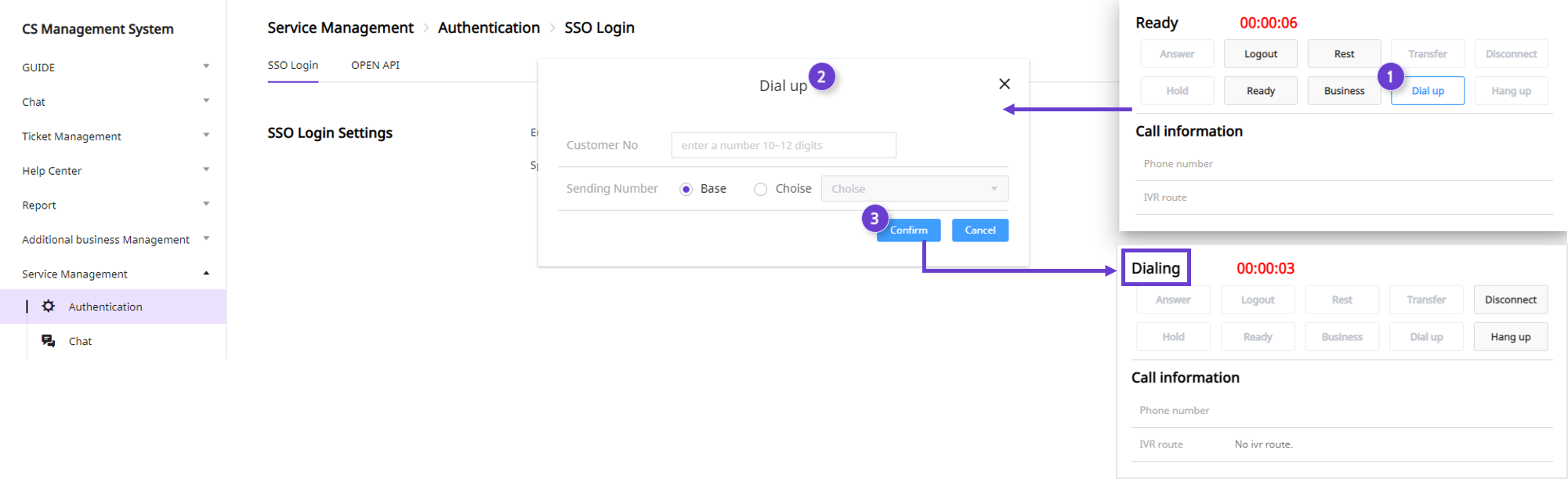Viewport: 1568px width, 479px height.
Task: Click the Customer No input field
Action: 784,145
